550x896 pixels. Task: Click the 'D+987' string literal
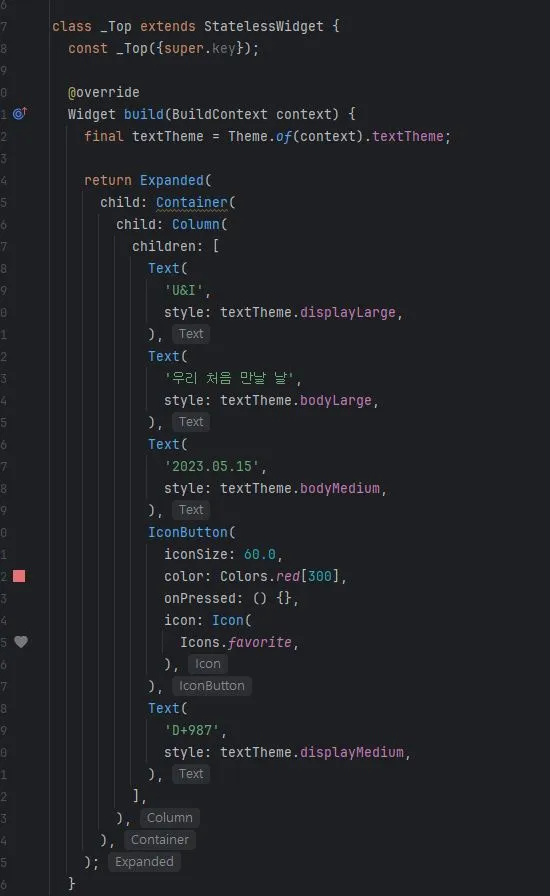192,730
